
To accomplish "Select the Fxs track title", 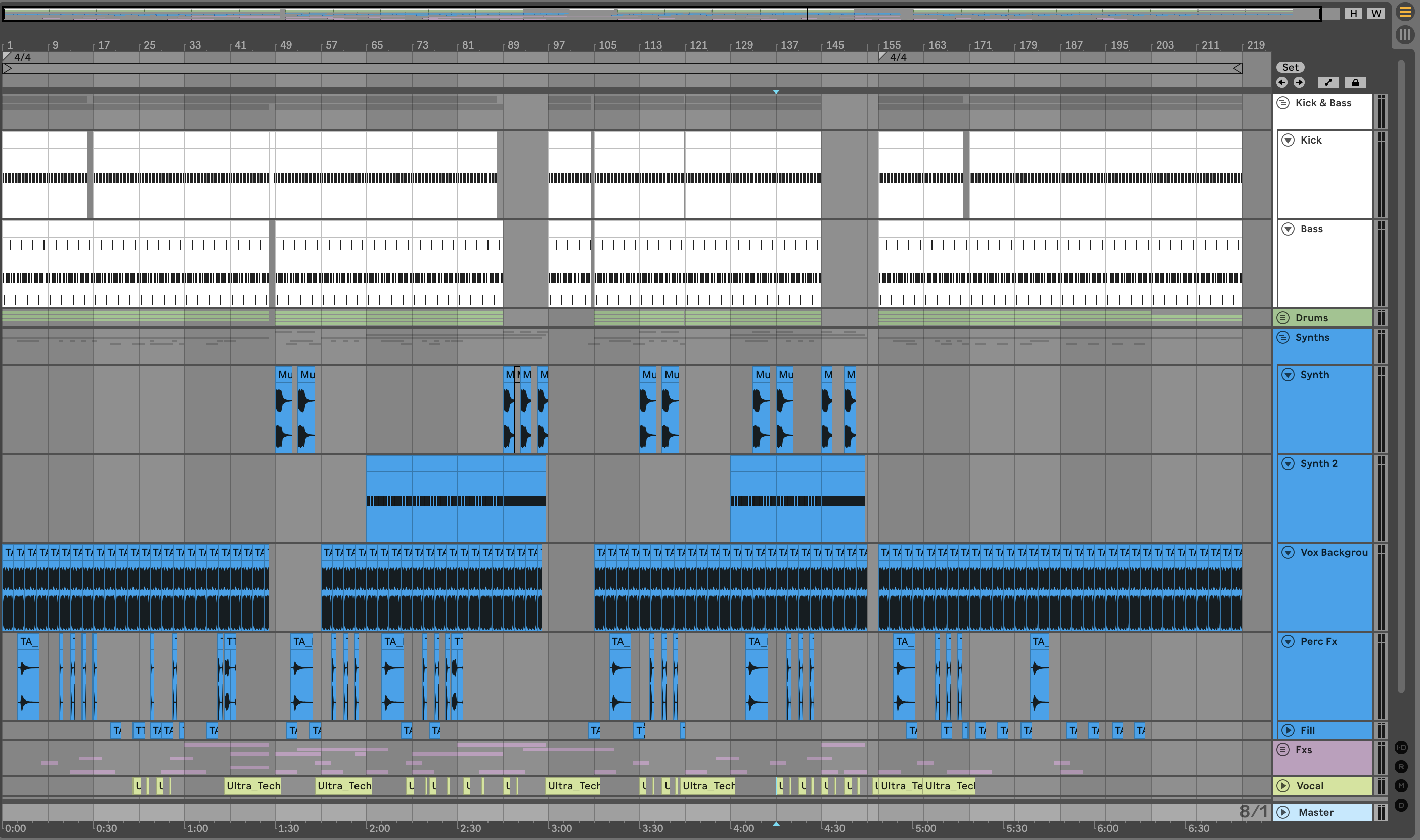I will point(1303,750).
